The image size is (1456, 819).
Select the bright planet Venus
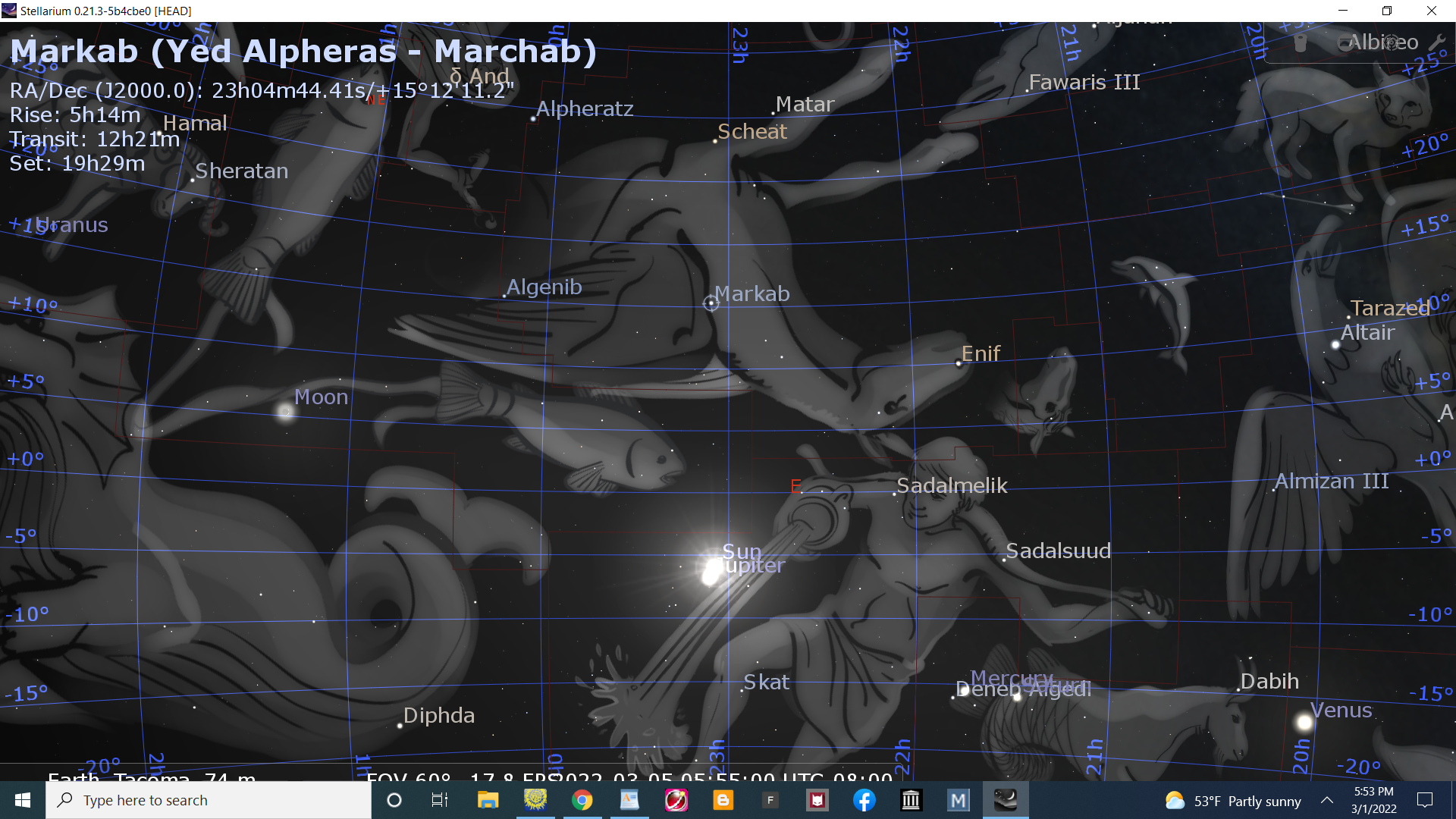coord(1304,722)
